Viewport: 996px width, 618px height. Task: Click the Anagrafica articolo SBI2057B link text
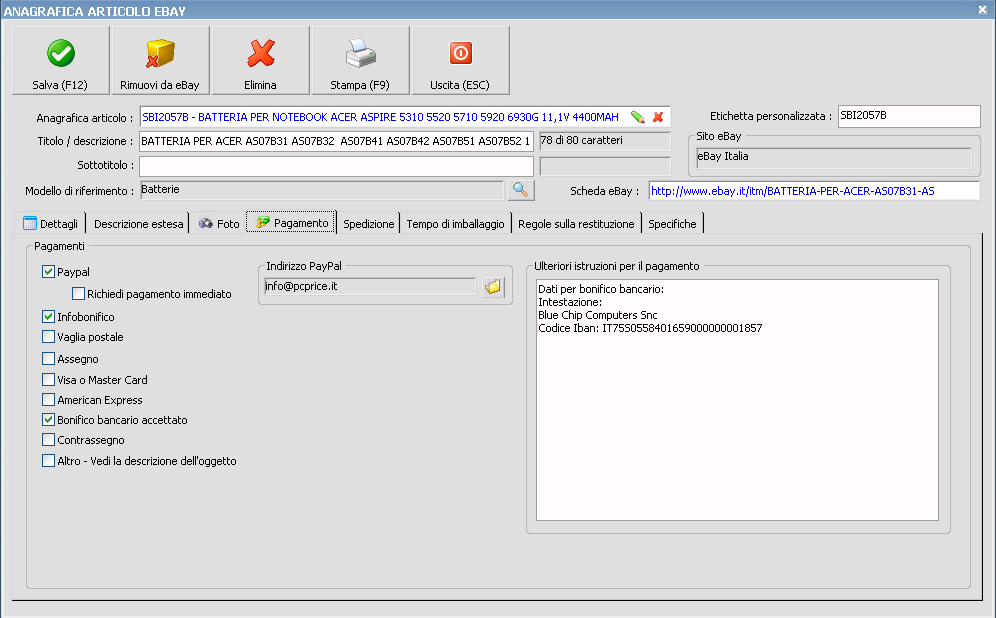tap(380, 117)
